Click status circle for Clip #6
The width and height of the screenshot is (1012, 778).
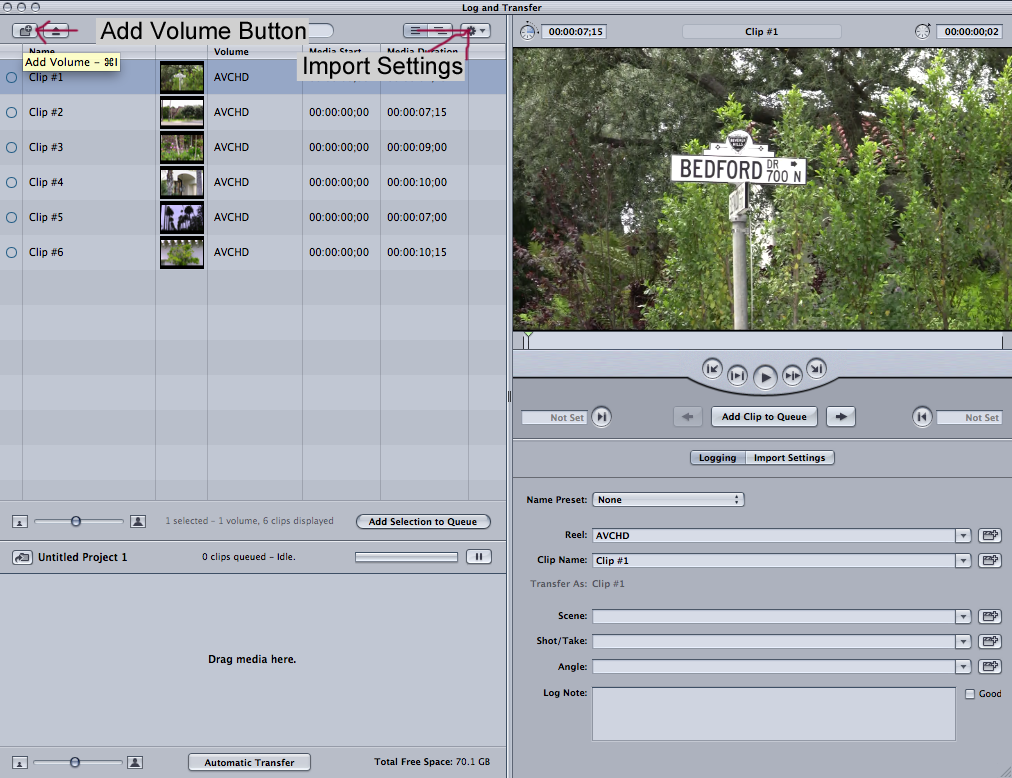click(12, 252)
